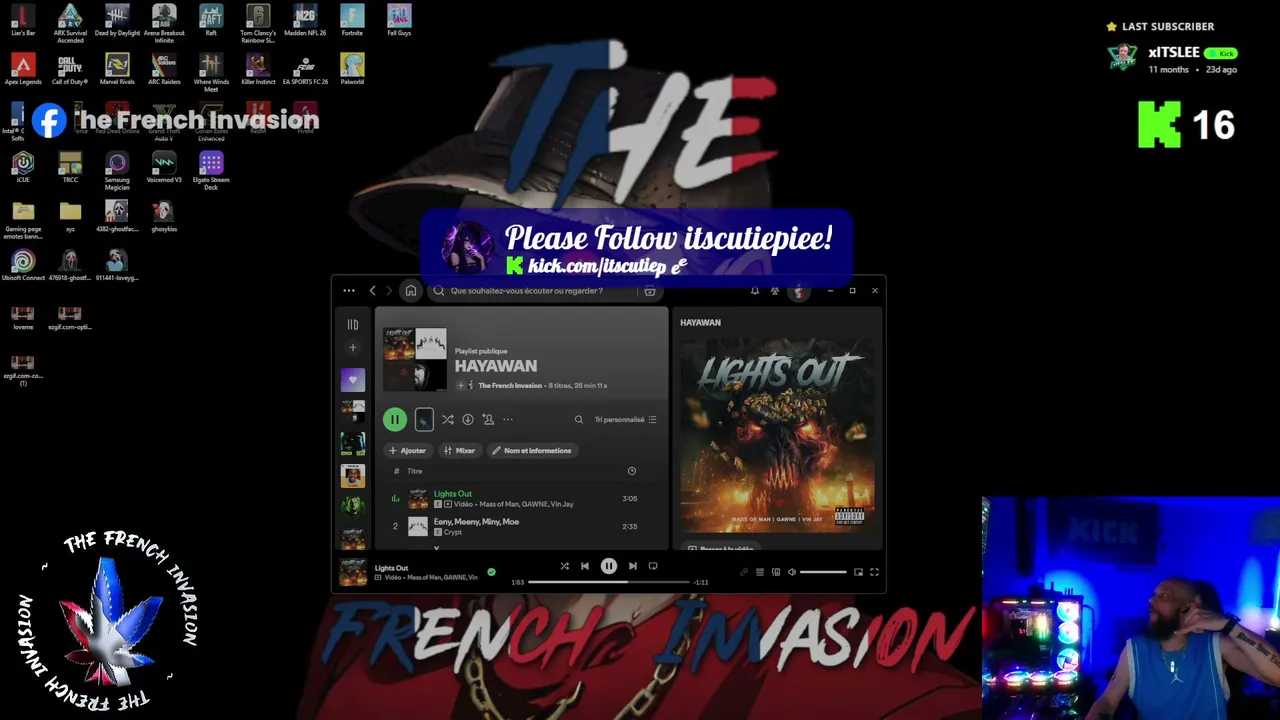Show lyrics with the microphone icon
1280x720 pixels.
click(x=743, y=572)
